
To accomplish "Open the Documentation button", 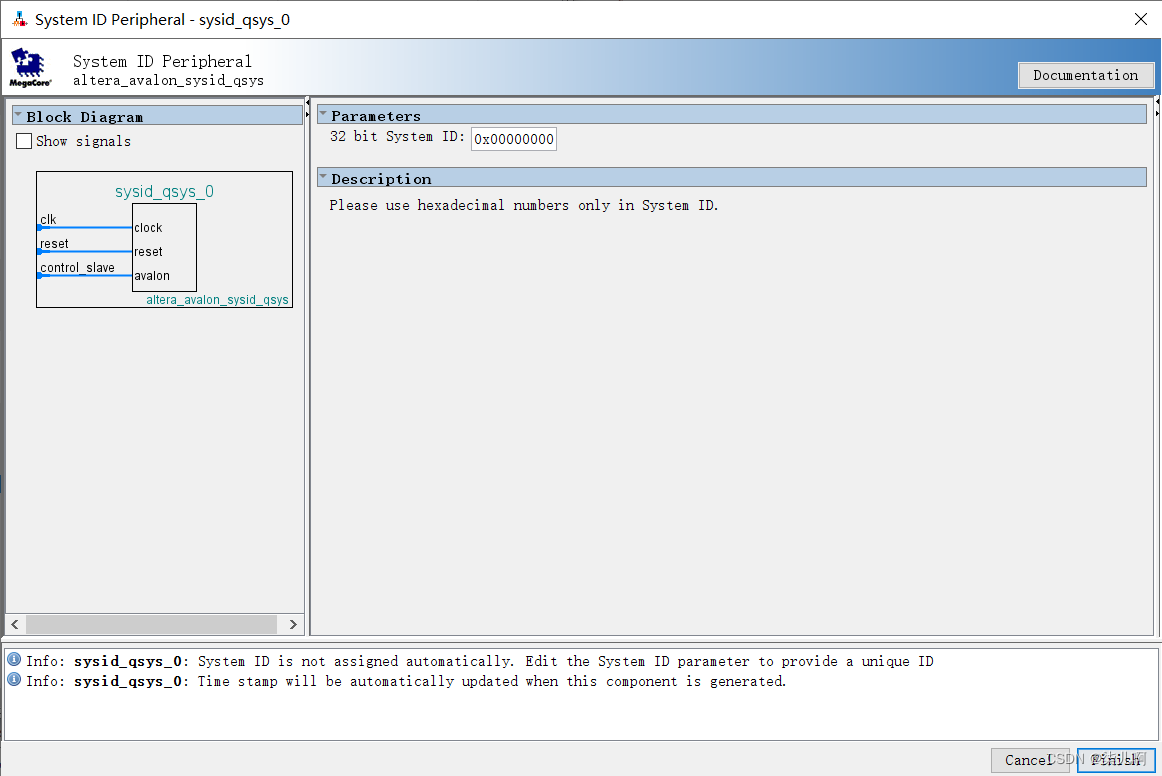I will click(1086, 75).
